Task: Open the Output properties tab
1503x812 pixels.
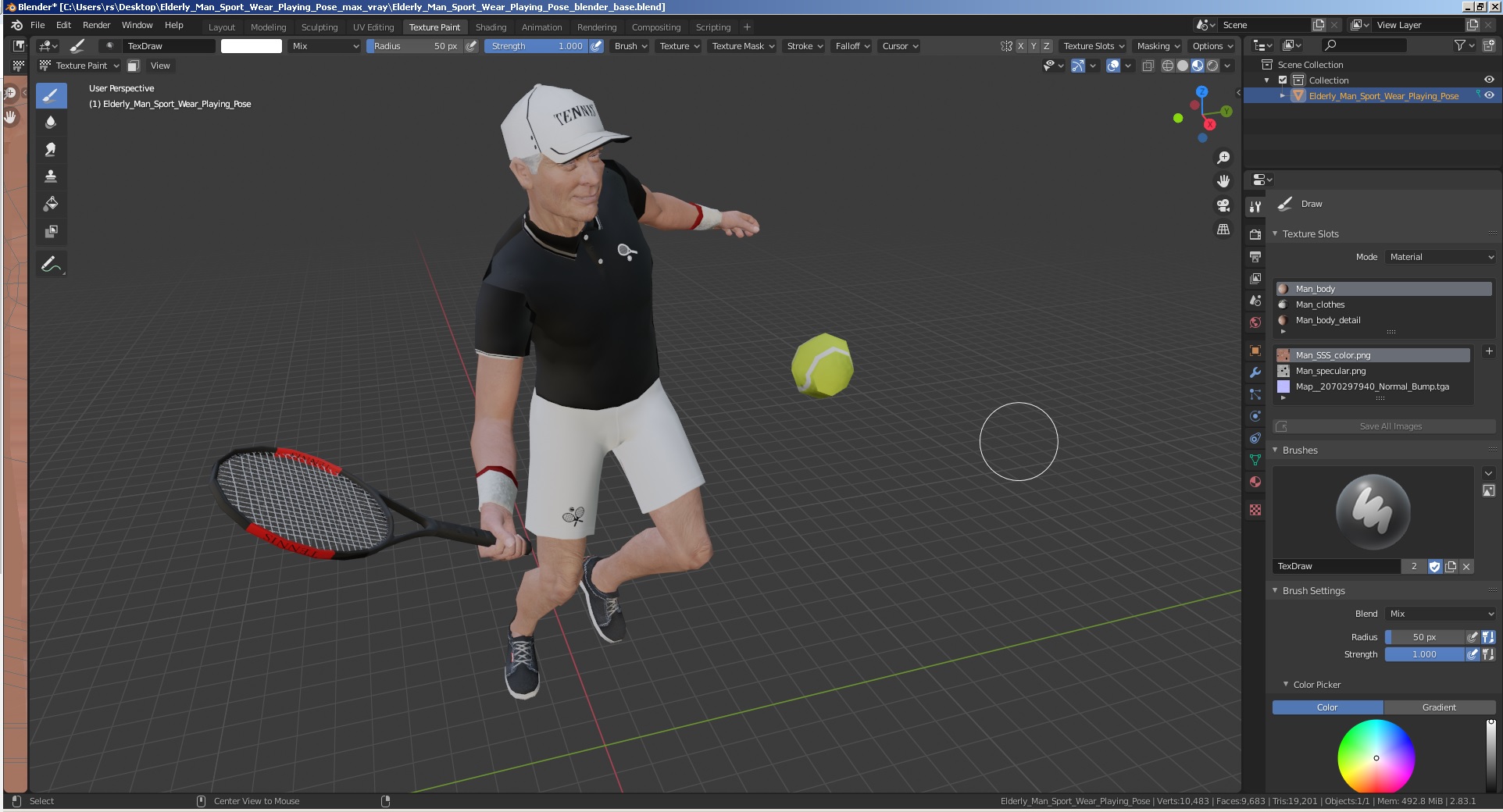Action: tap(1255, 256)
